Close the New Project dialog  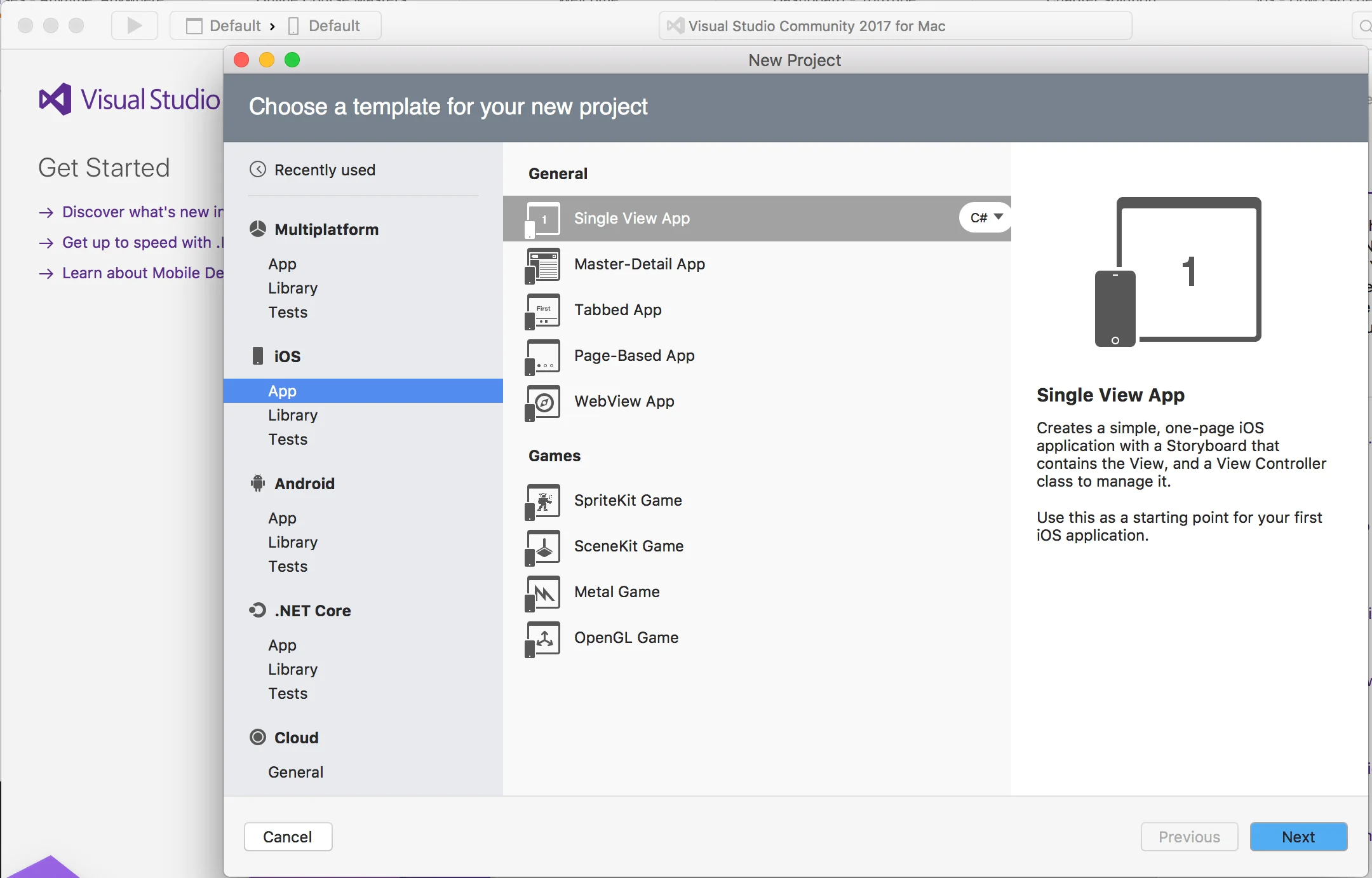(241, 60)
